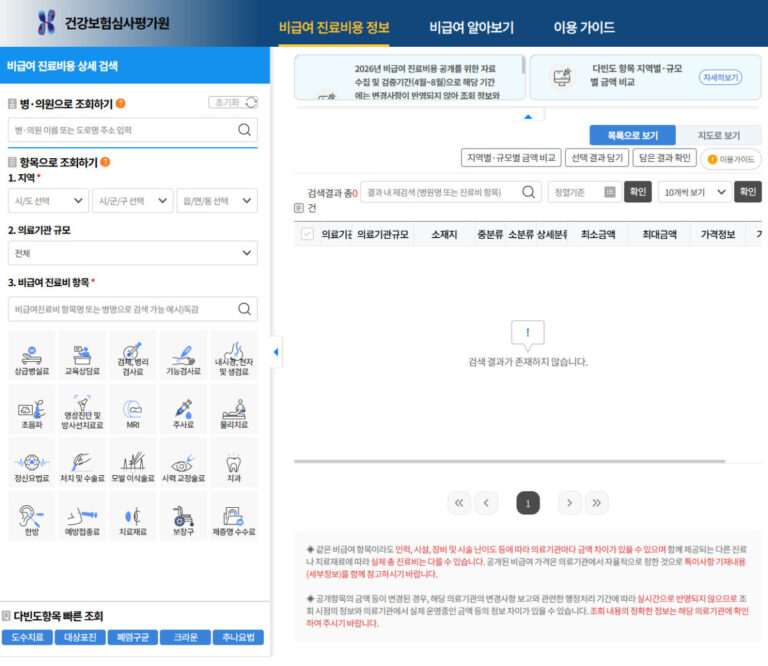Open the 시/도 선택 dropdown
768x666 pixels.
tap(48, 201)
